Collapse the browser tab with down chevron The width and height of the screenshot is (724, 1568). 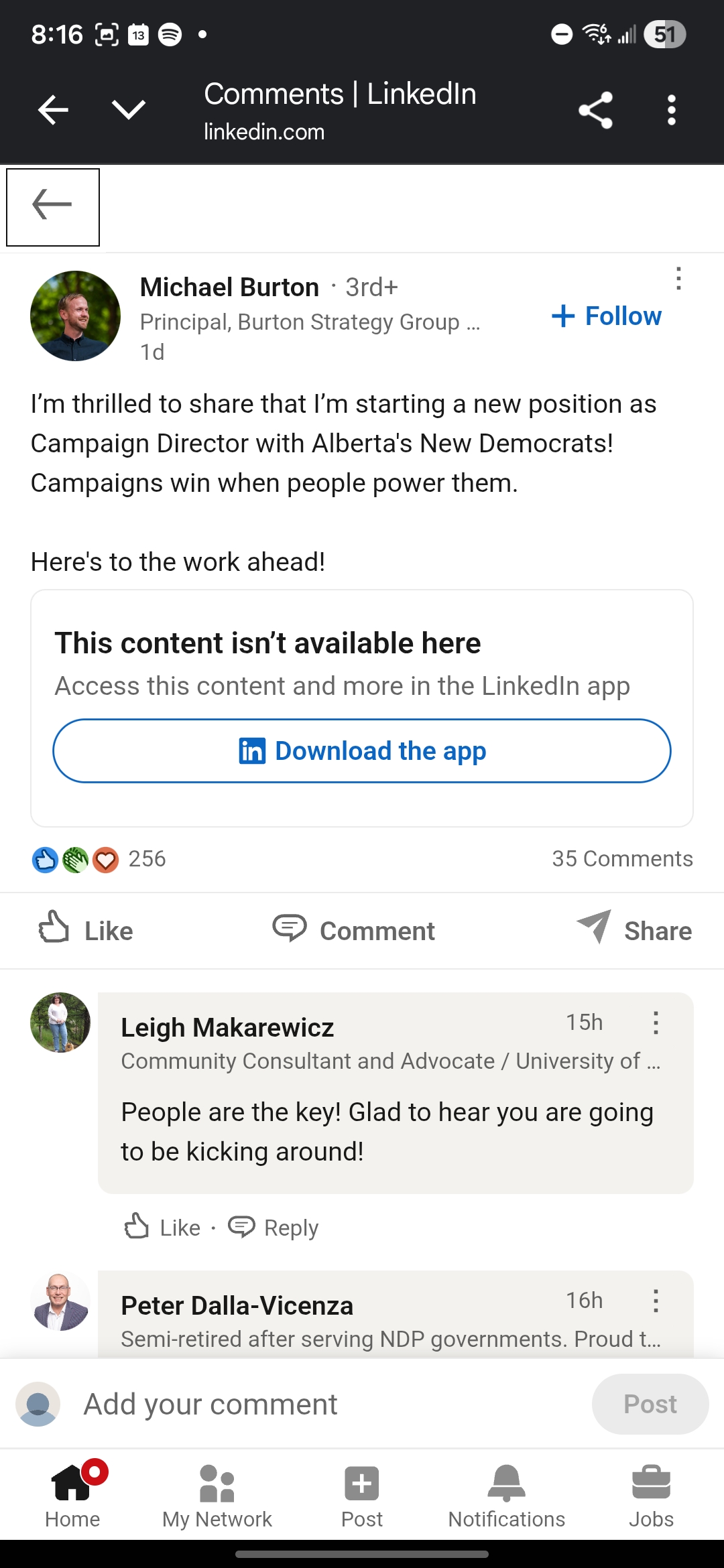click(x=129, y=110)
